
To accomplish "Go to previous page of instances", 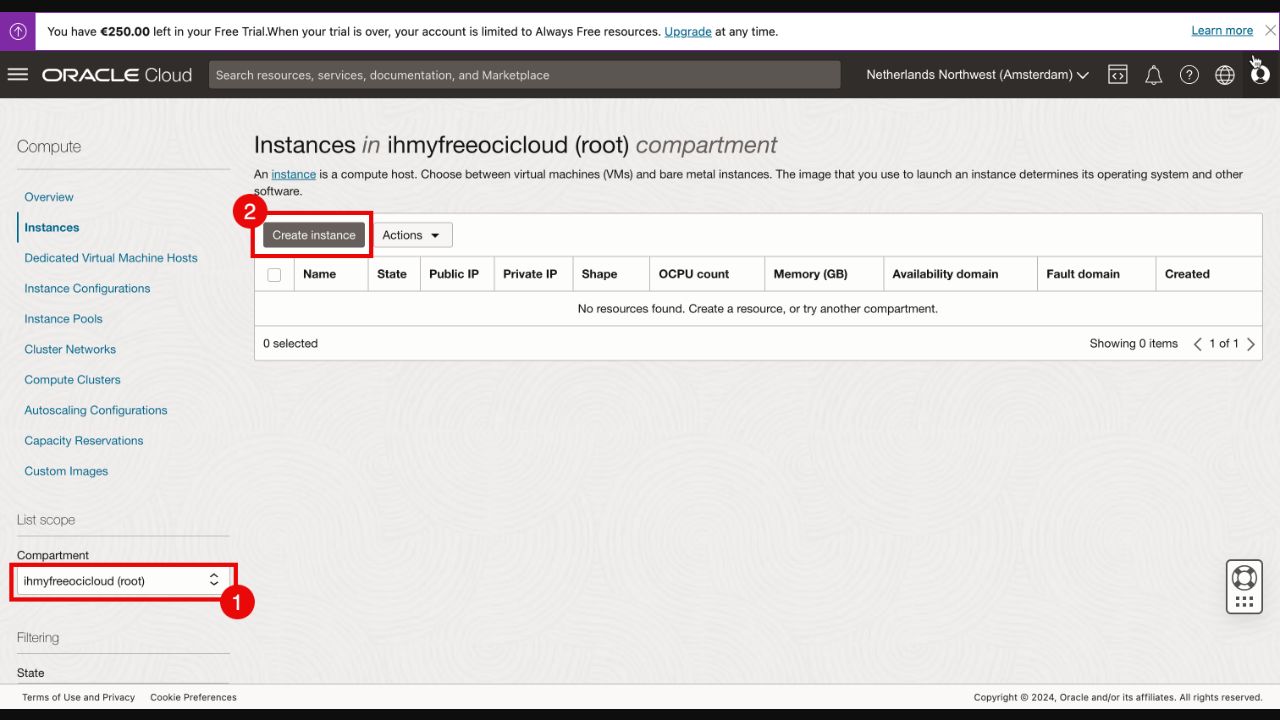I will point(1197,344).
